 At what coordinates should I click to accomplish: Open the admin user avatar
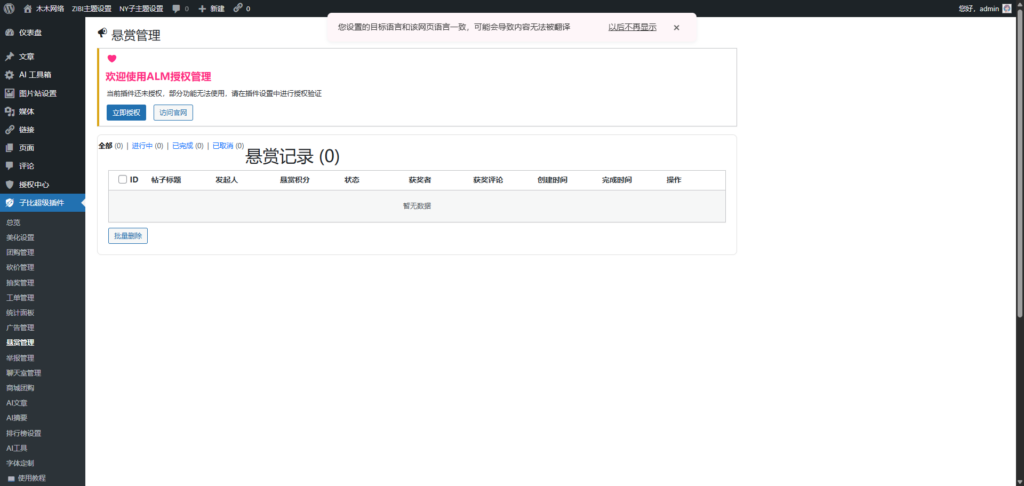1006,8
